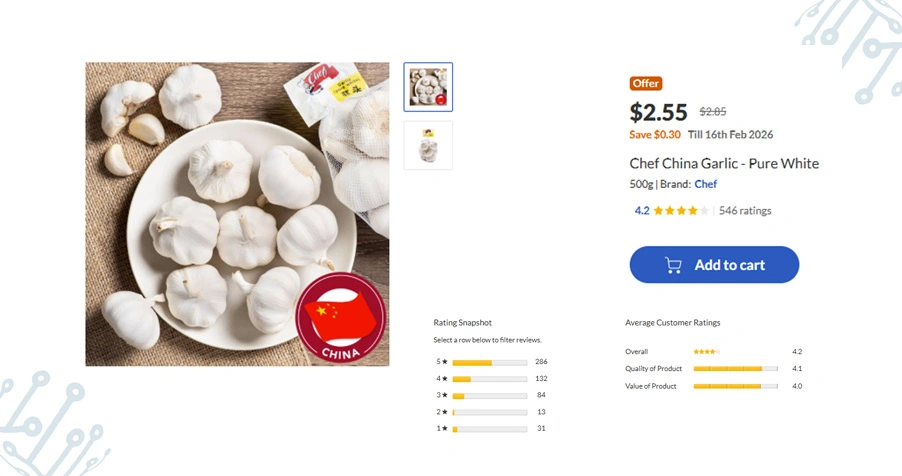
Task: Click the shopping cart icon in Add to cart
Action: coord(674,265)
